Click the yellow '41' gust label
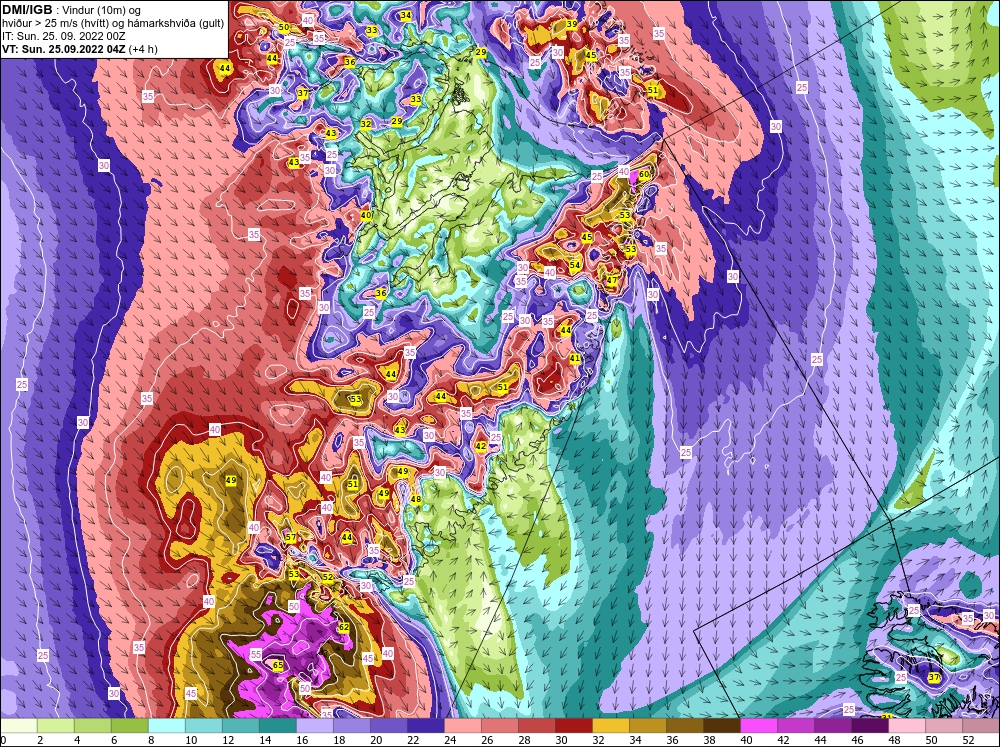The width and height of the screenshot is (1000, 747). (x=575, y=359)
